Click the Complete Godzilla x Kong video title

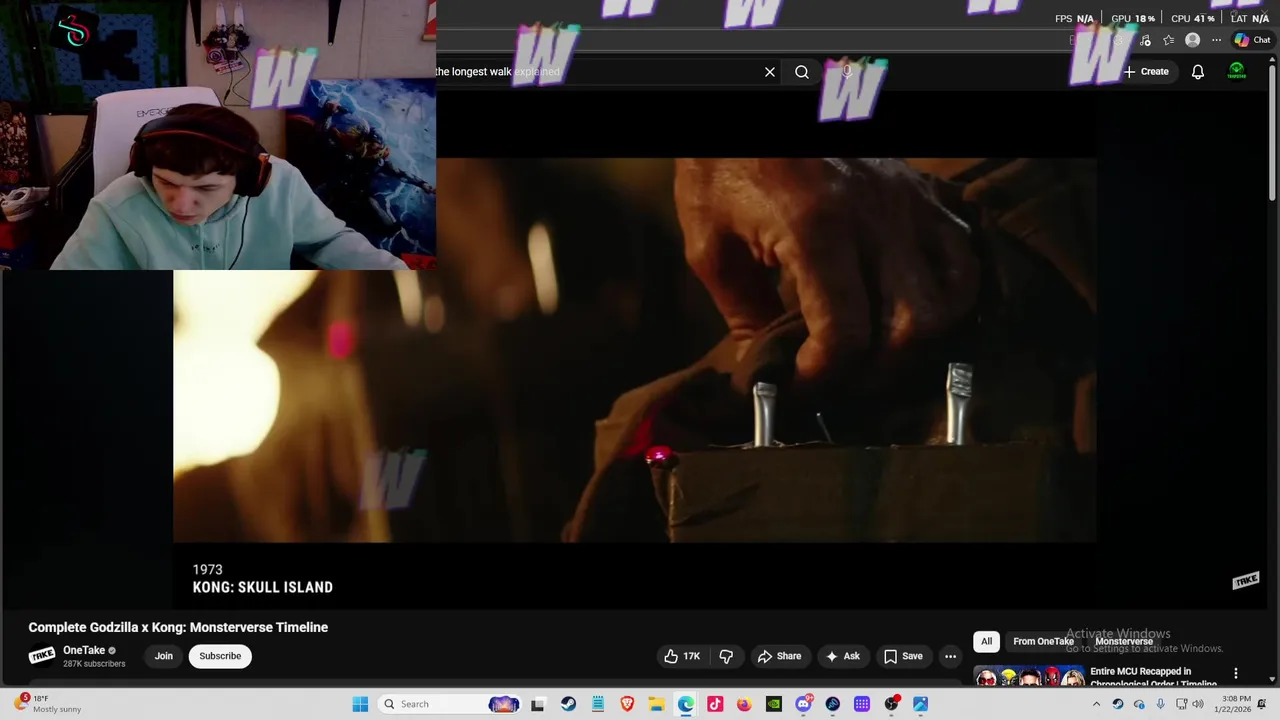(178, 627)
